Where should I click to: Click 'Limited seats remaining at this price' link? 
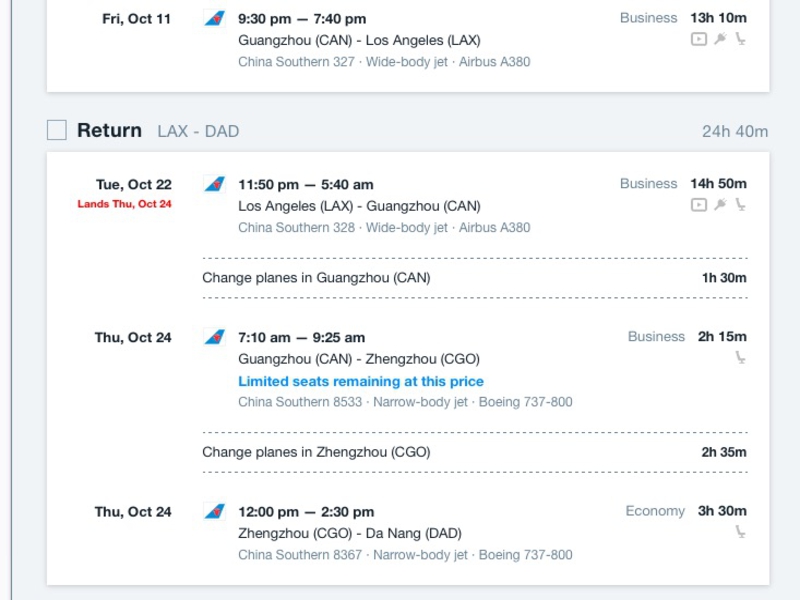(361, 381)
